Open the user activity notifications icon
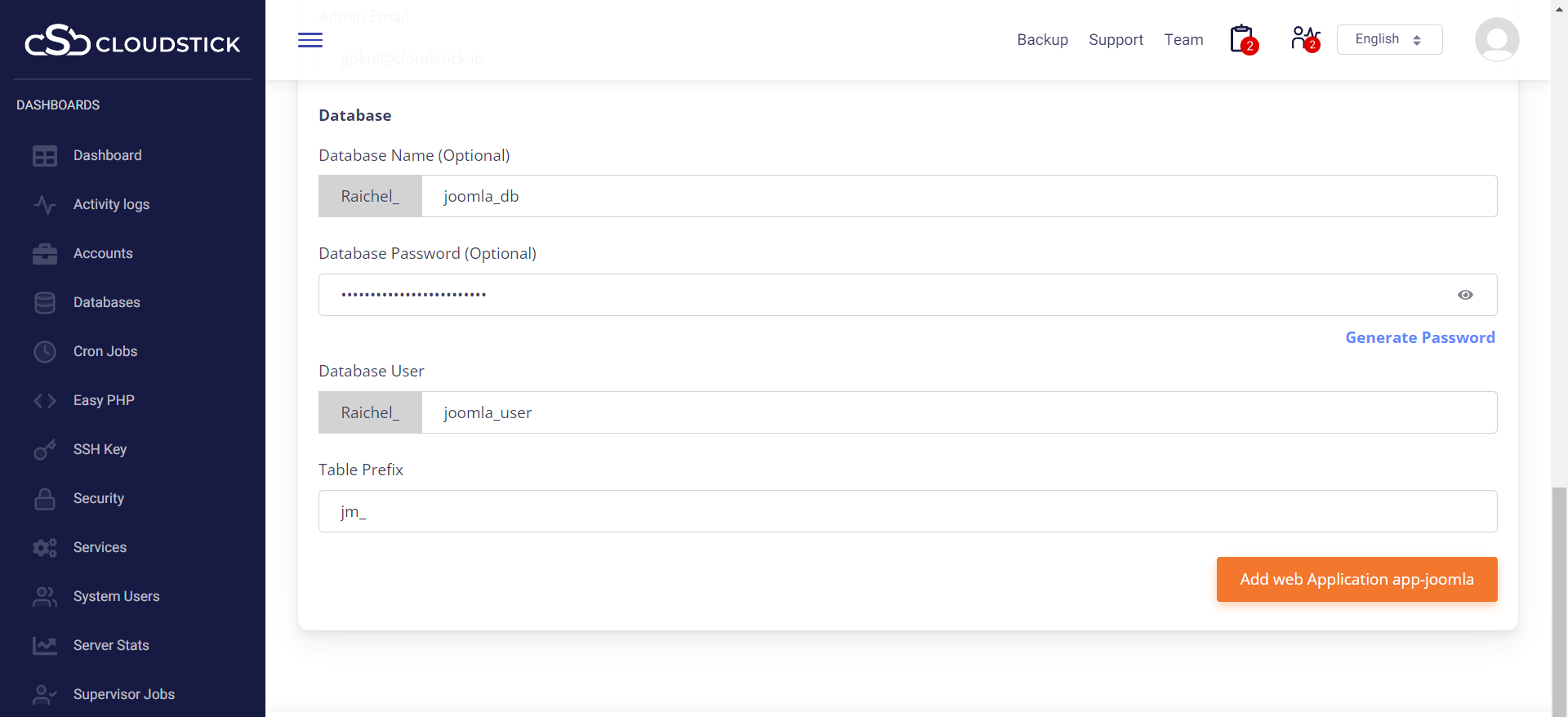This screenshot has width=1568, height=717. [1304, 38]
